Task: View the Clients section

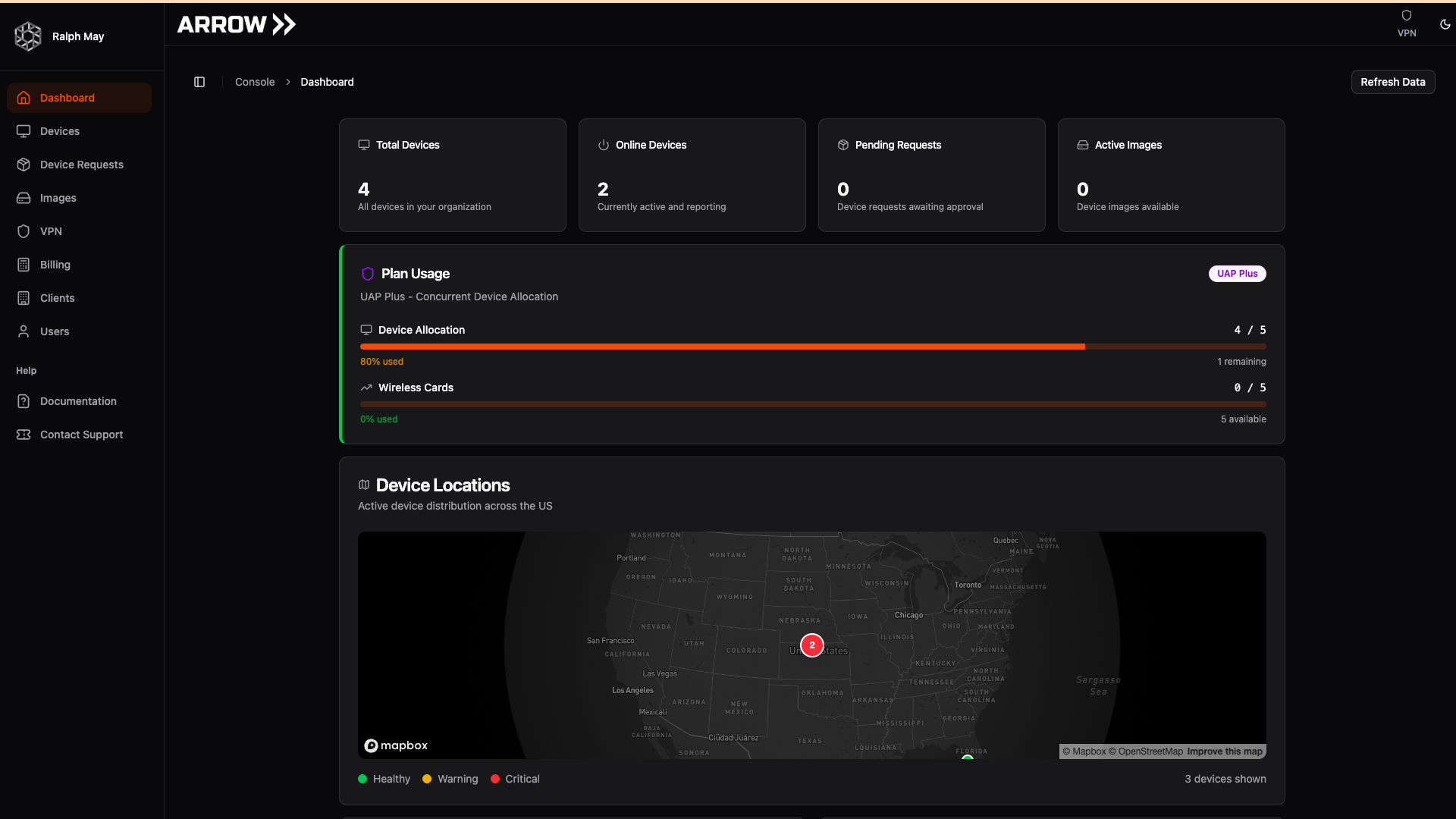Action: coord(57,297)
